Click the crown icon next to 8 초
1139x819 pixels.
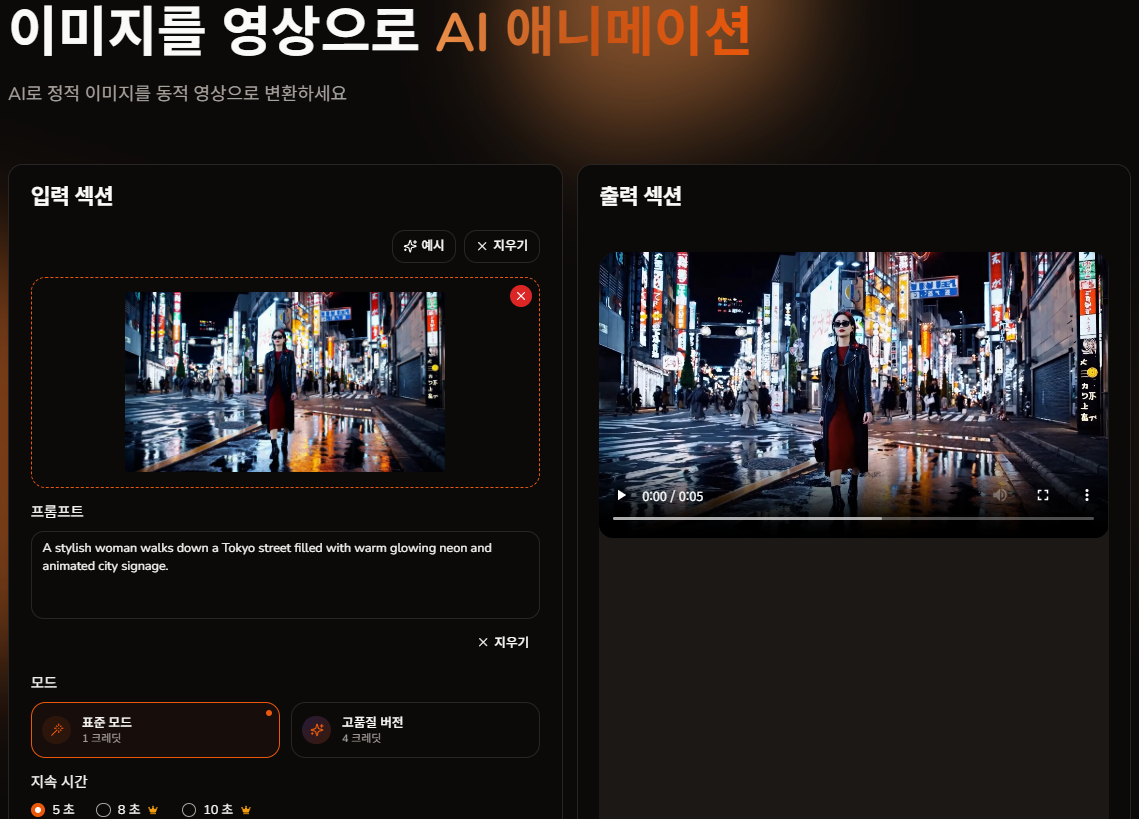(x=153, y=810)
